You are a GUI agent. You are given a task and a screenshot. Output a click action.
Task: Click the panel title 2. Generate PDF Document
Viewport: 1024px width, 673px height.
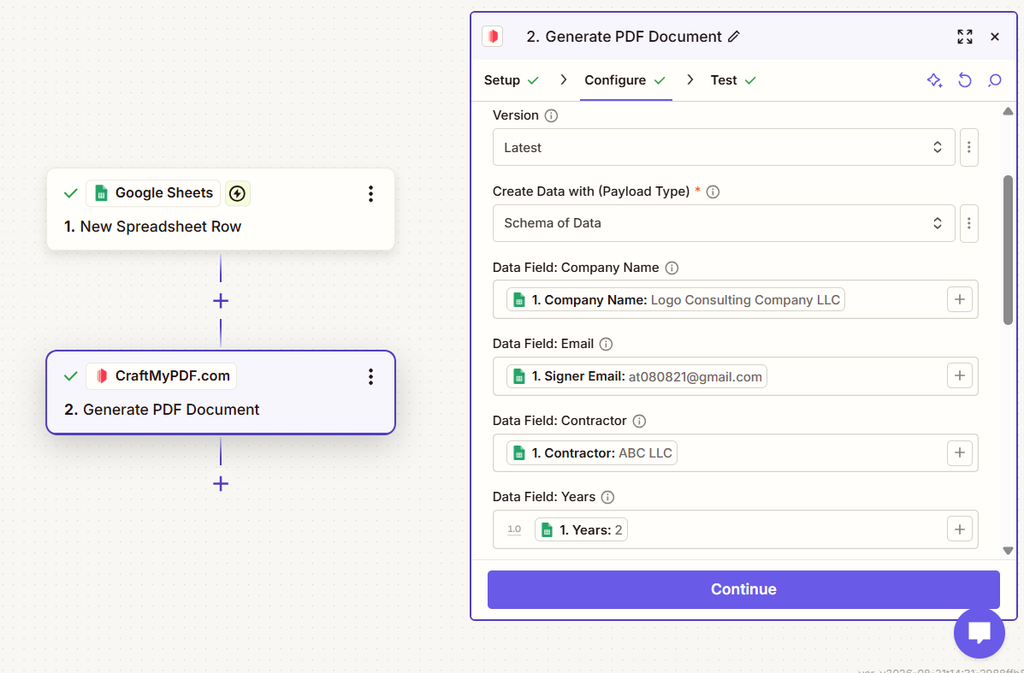624,37
